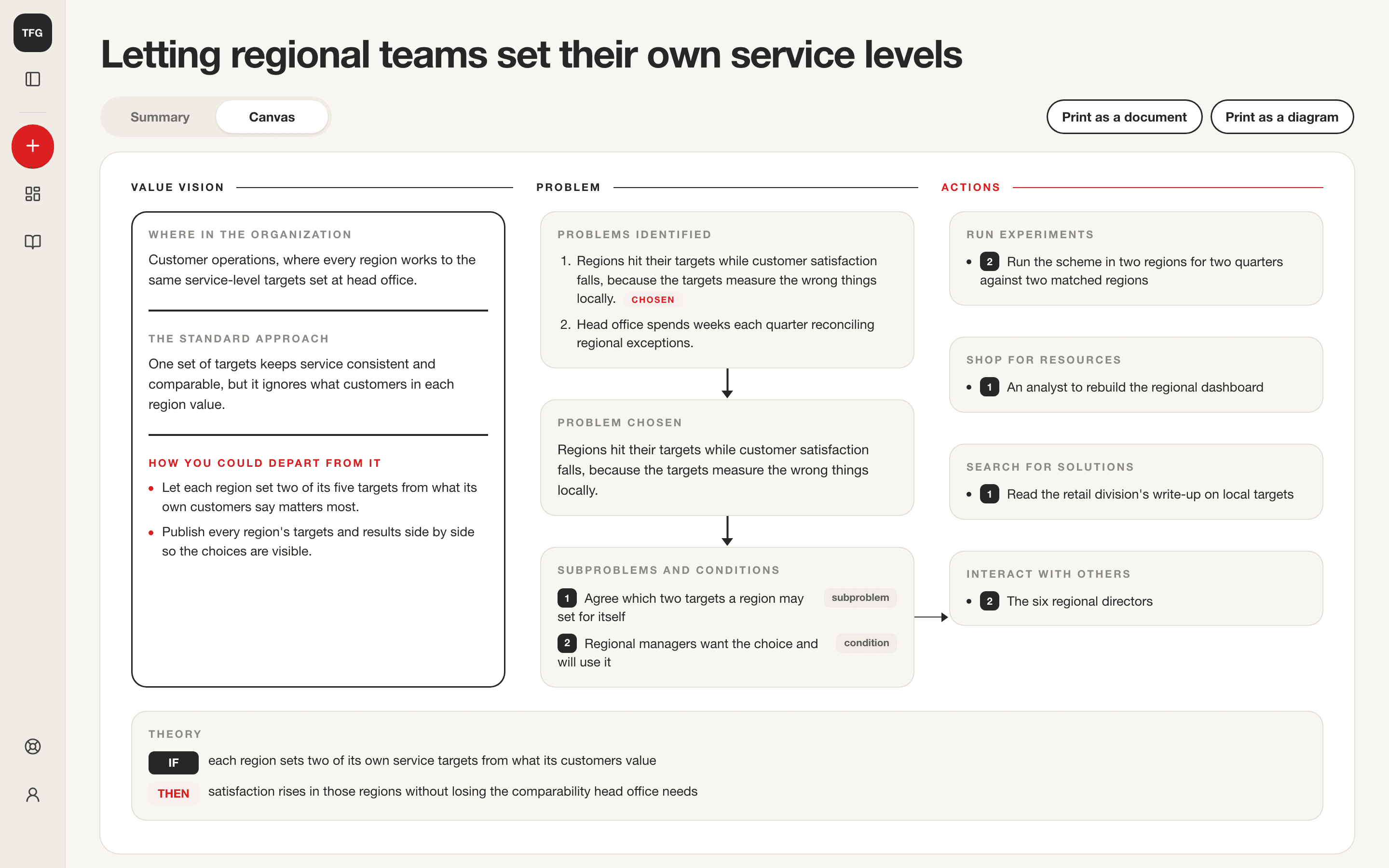The height and width of the screenshot is (868, 1389).
Task: Click badge 2 beside 'Regional managers want'
Action: (x=567, y=643)
